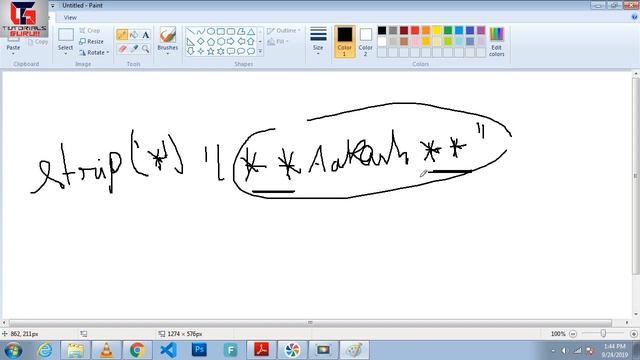The height and width of the screenshot is (360, 640).
Task: Click the zoom slider handle
Action: click(603, 334)
